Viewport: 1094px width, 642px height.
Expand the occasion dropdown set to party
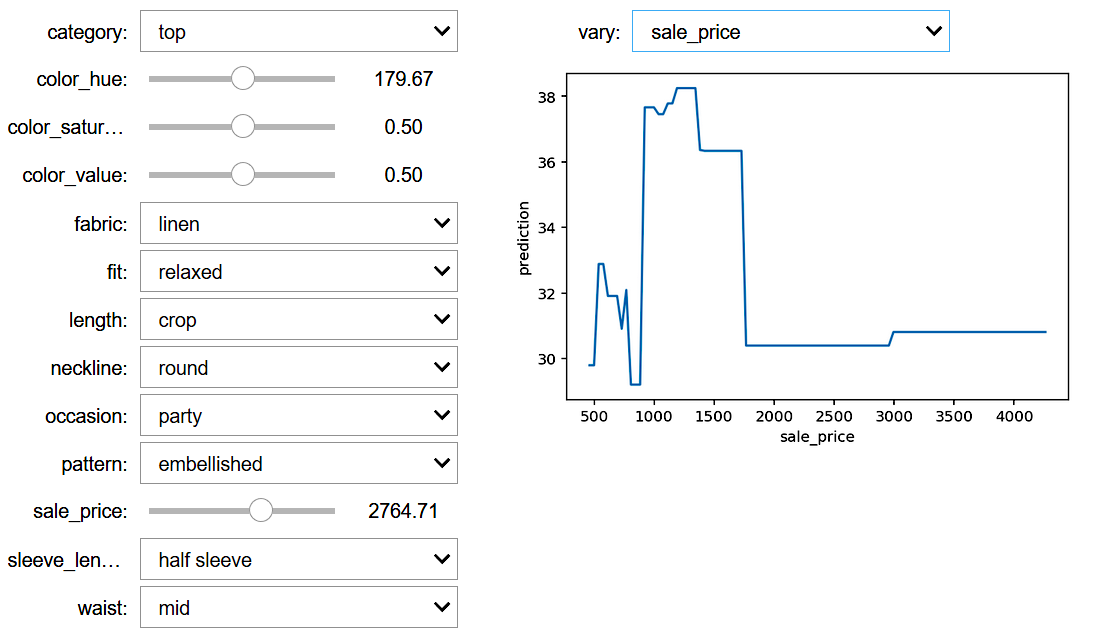pos(298,416)
